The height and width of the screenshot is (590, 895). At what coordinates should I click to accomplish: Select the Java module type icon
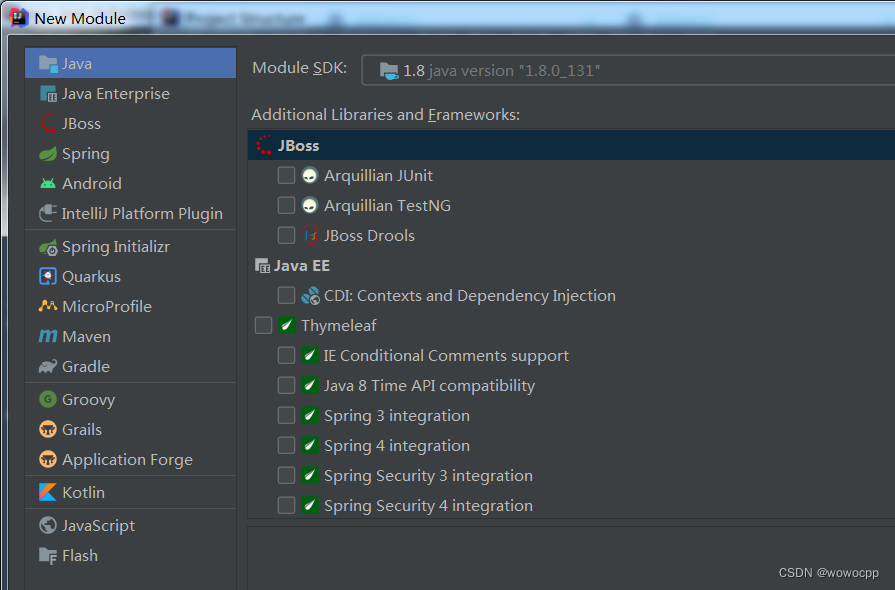[48, 64]
